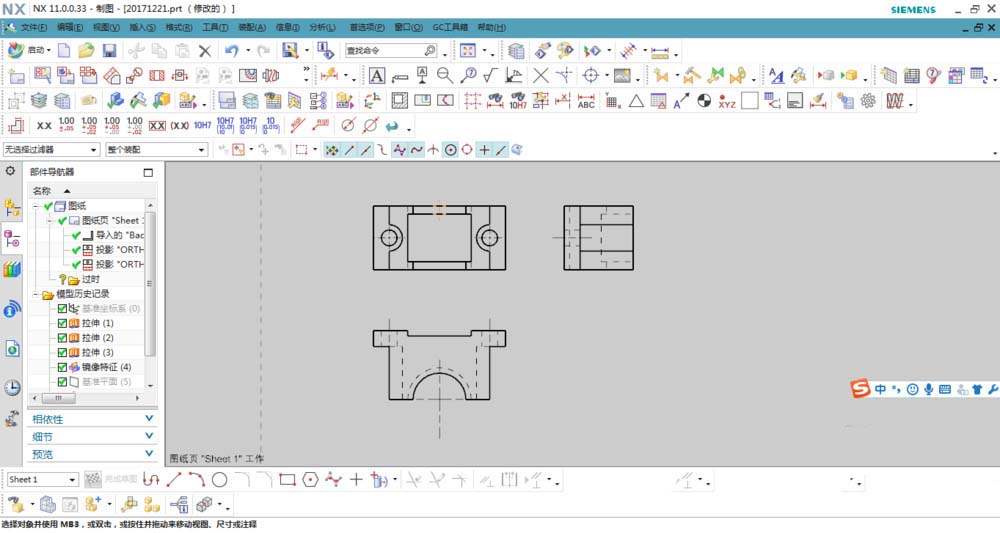Open the magnifier command search icon
Image resolution: width=1000 pixels, height=533 pixels.
[x=430, y=50]
